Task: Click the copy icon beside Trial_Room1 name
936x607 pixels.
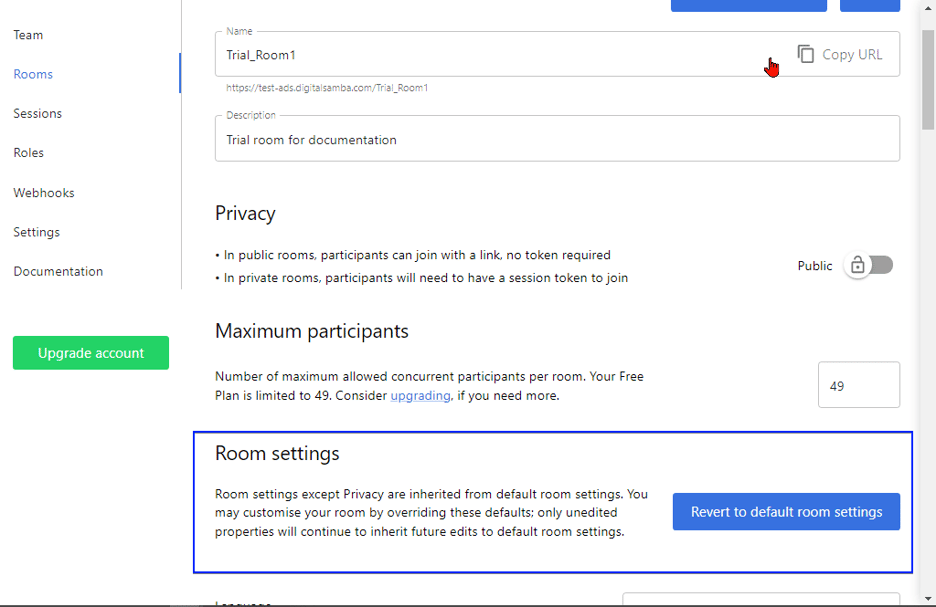Action: tap(806, 54)
